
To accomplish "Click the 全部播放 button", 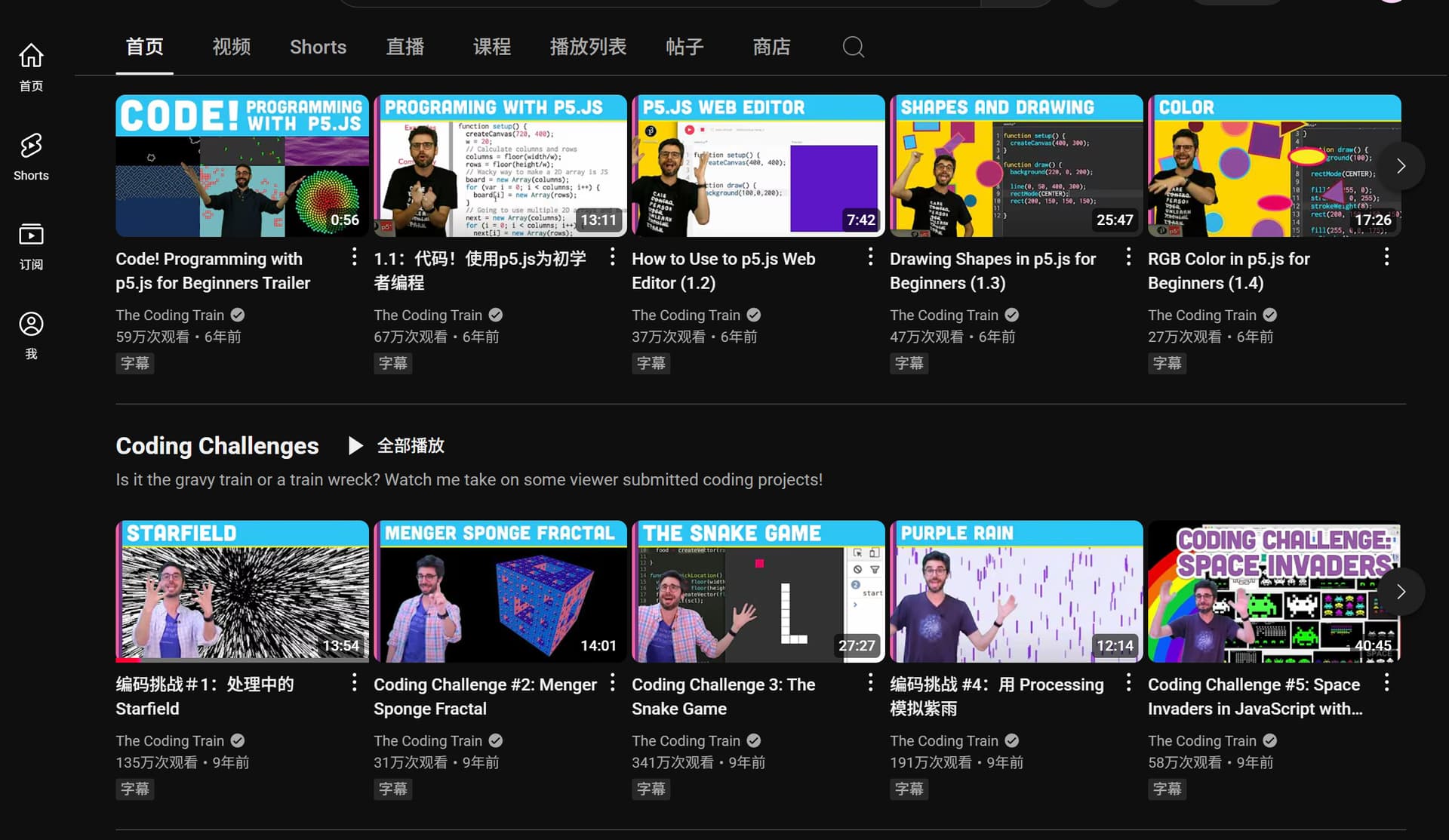I will click(397, 445).
